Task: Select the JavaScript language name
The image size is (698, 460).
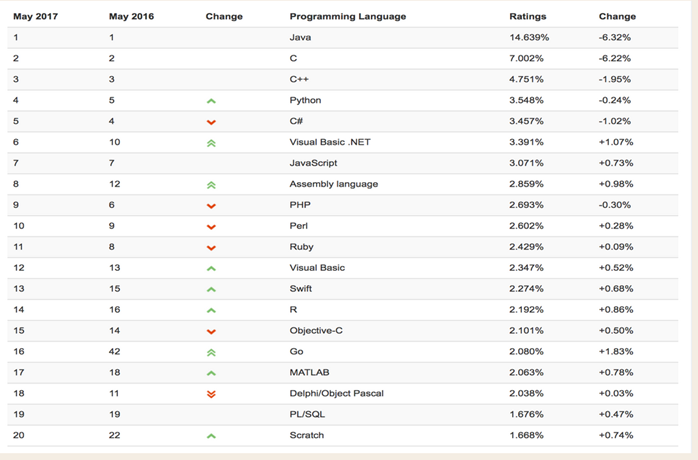Action: click(313, 163)
